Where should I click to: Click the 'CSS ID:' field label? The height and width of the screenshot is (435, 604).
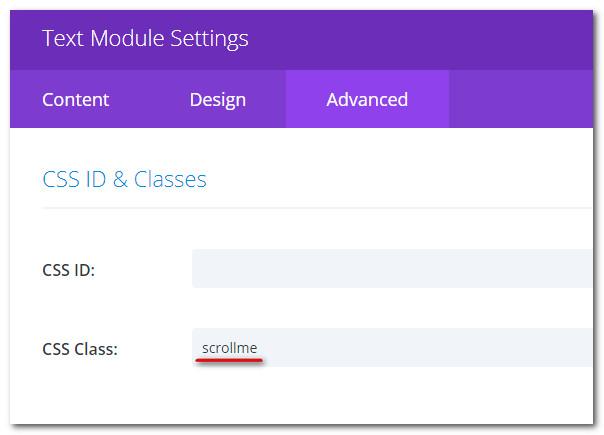[69, 270]
